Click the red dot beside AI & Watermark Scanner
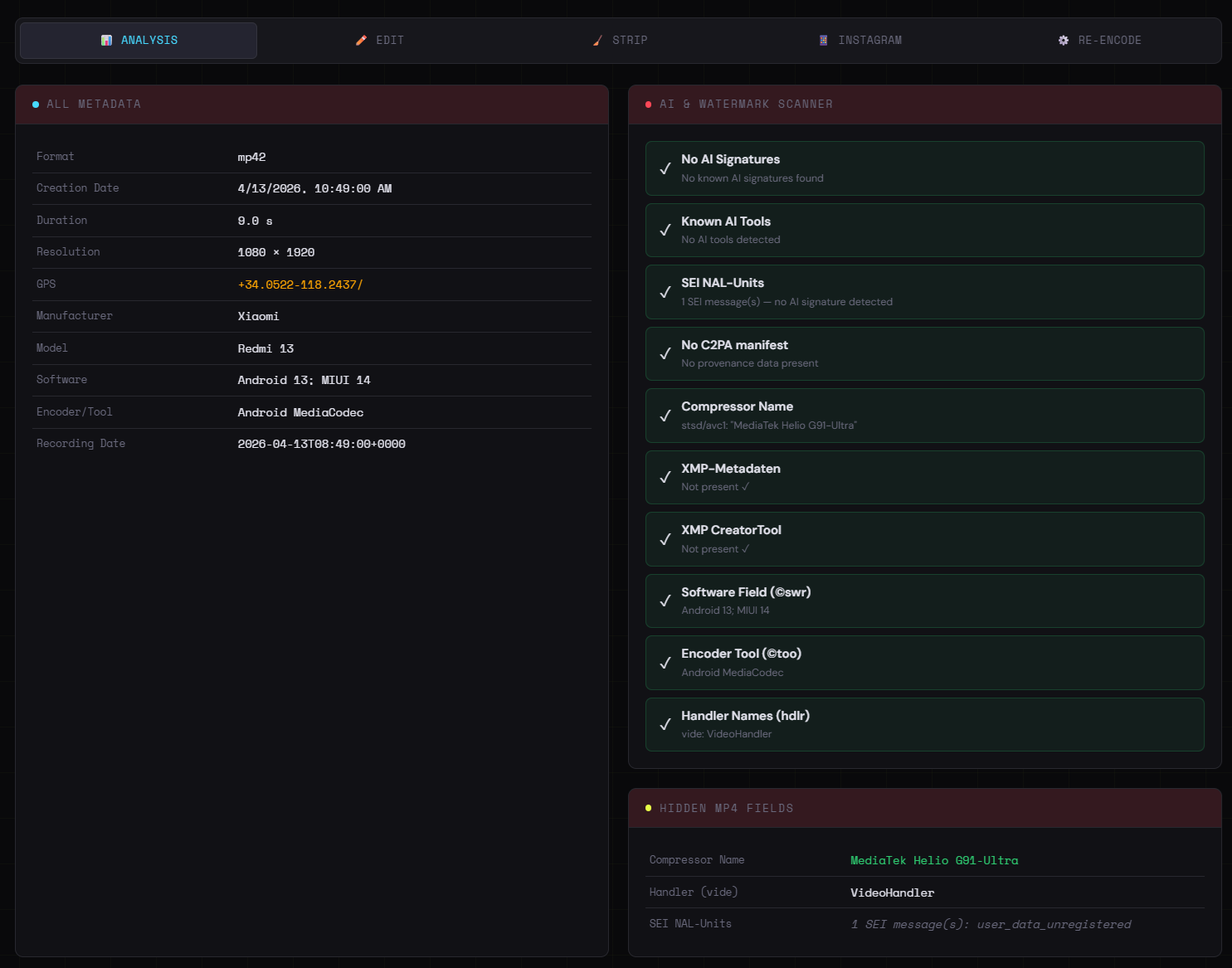 pyautogui.click(x=649, y=105)
